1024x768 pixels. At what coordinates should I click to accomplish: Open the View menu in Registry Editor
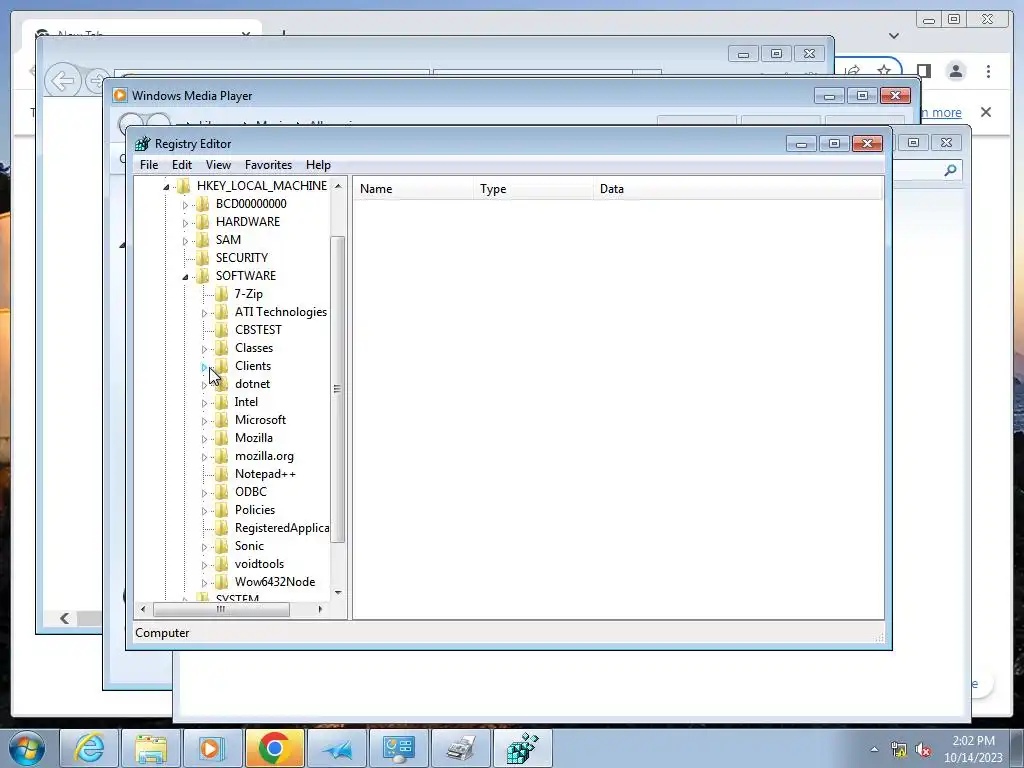pos(218,165)
